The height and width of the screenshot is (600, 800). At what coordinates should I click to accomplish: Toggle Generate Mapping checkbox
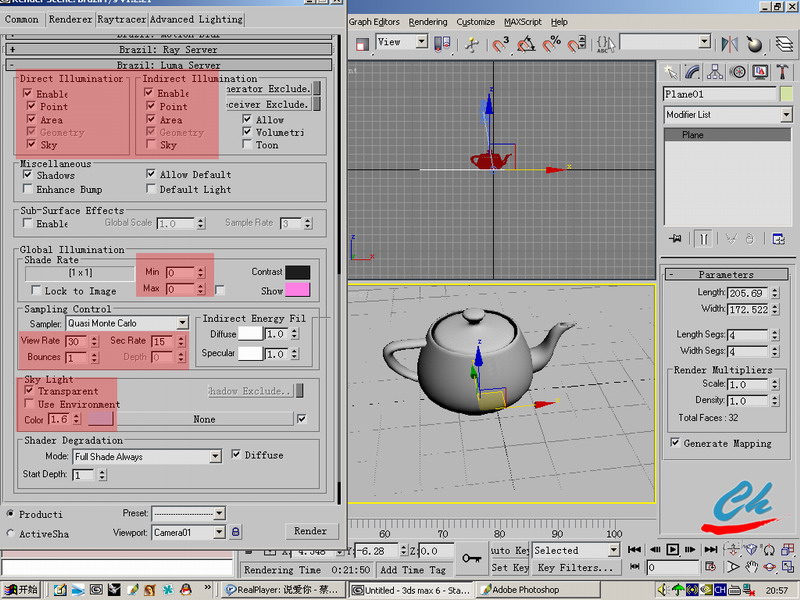675,442
